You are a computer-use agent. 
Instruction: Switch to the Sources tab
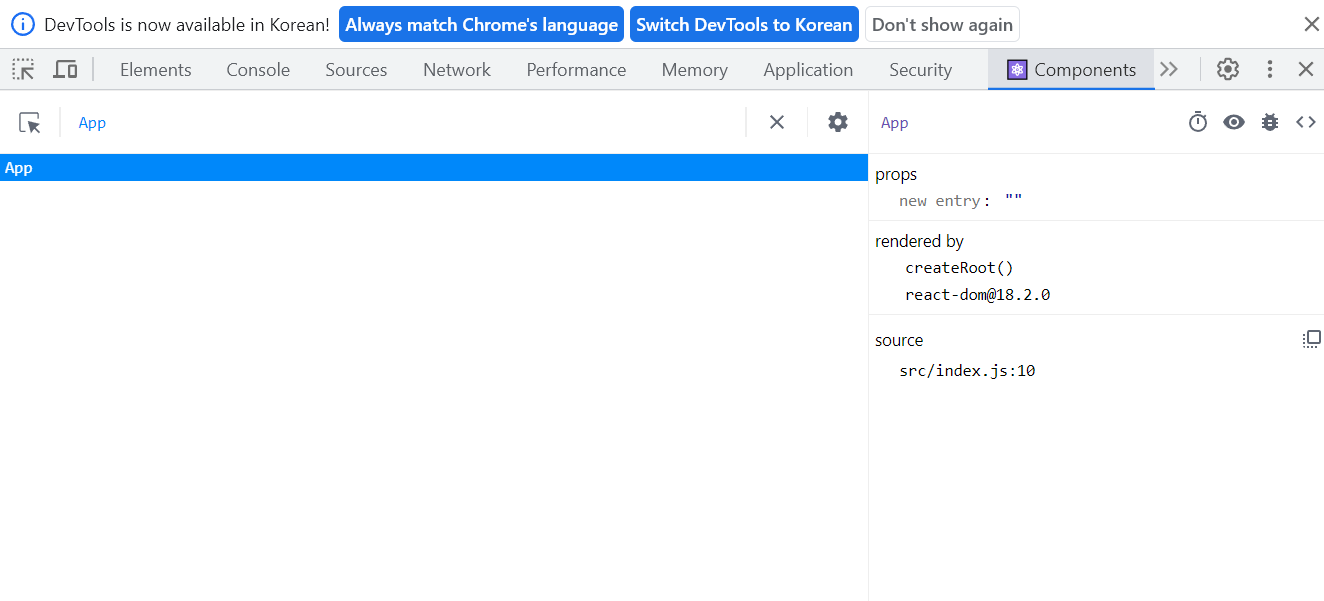coord(356,69)
